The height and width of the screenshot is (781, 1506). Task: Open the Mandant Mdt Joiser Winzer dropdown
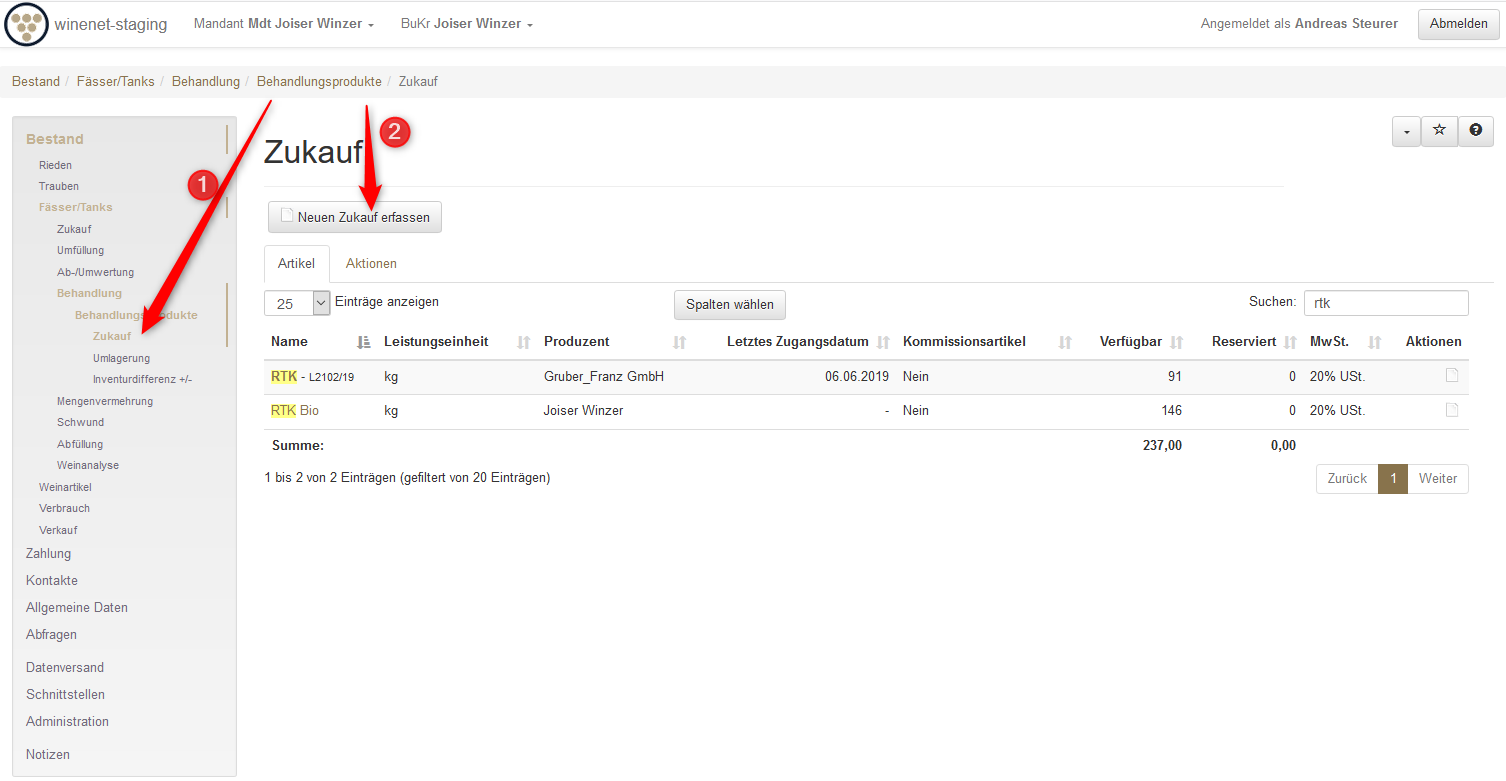tap(284, 24)
